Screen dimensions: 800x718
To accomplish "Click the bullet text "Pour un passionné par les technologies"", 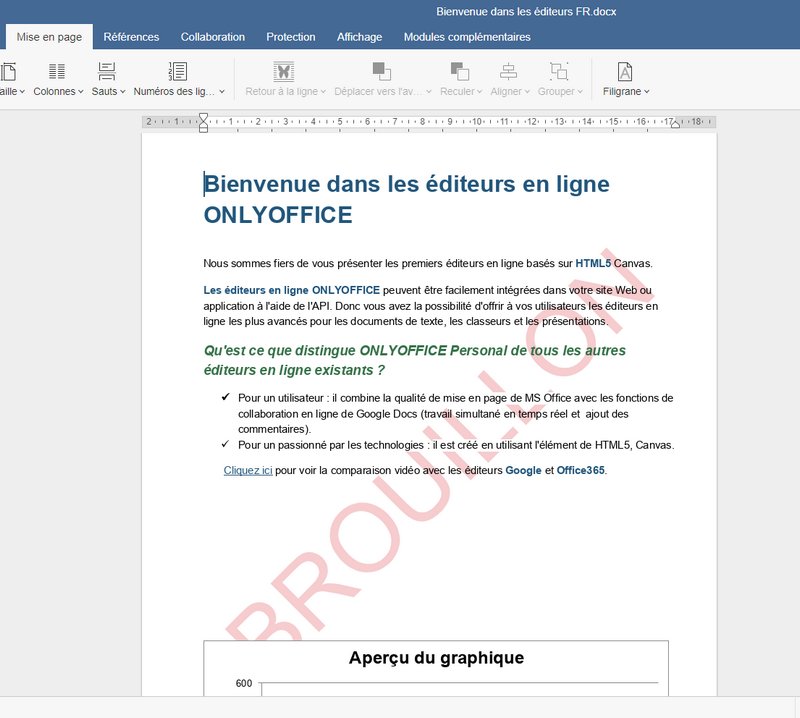I will pos(331,445).
